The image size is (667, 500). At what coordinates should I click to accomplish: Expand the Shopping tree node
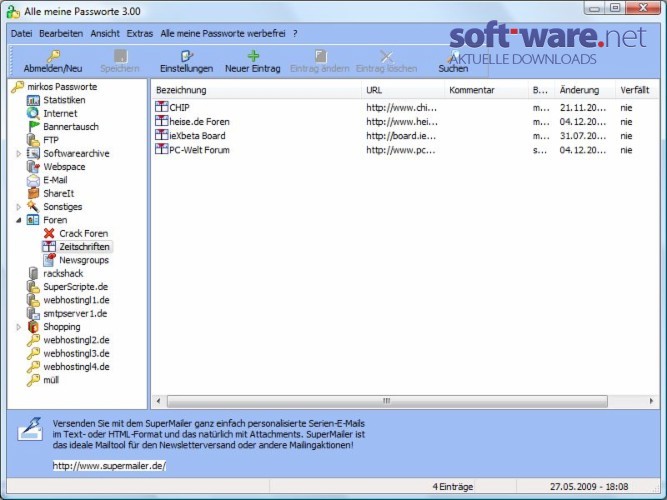point(19,327)
